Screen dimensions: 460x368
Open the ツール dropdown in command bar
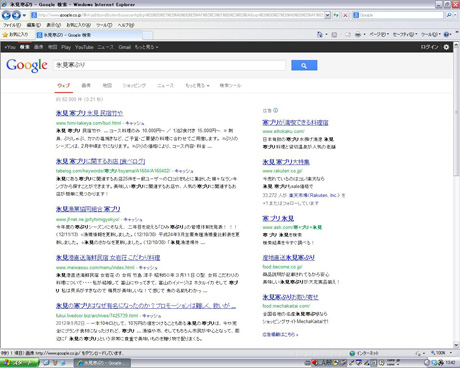[x=431, y=34]
